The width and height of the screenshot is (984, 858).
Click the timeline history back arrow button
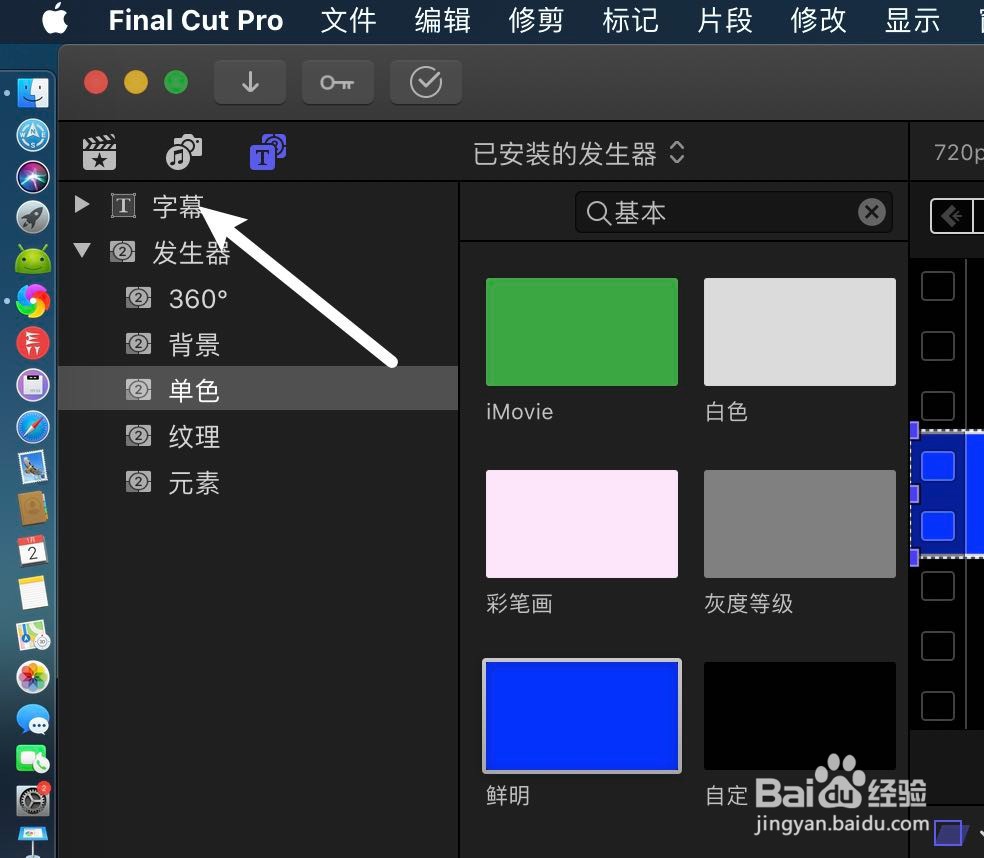point(951,216)
